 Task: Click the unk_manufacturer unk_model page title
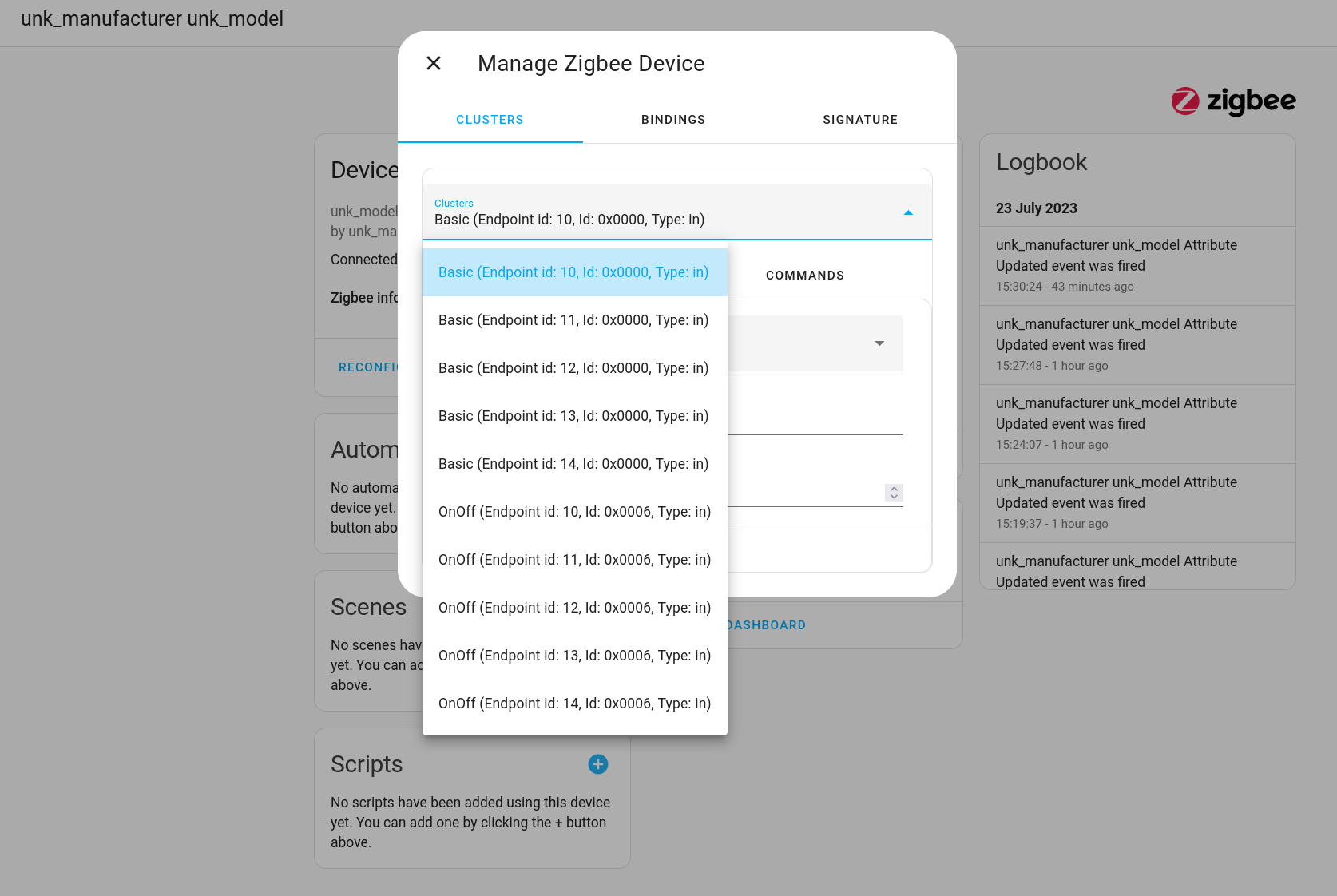pyautogui.click(x=152, y=18)
